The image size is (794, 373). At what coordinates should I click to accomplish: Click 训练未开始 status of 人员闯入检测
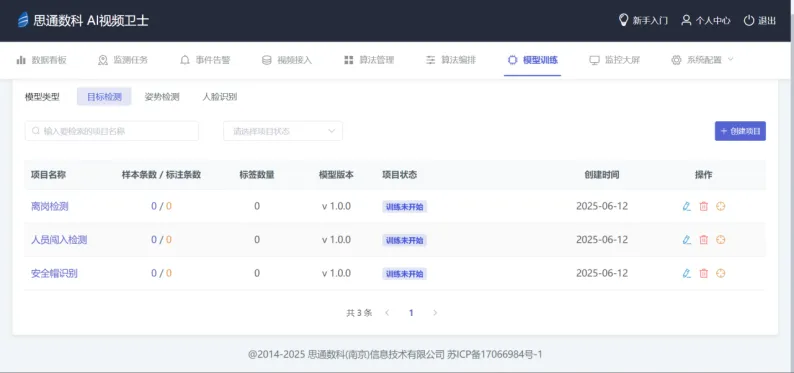tap(405, 240)
